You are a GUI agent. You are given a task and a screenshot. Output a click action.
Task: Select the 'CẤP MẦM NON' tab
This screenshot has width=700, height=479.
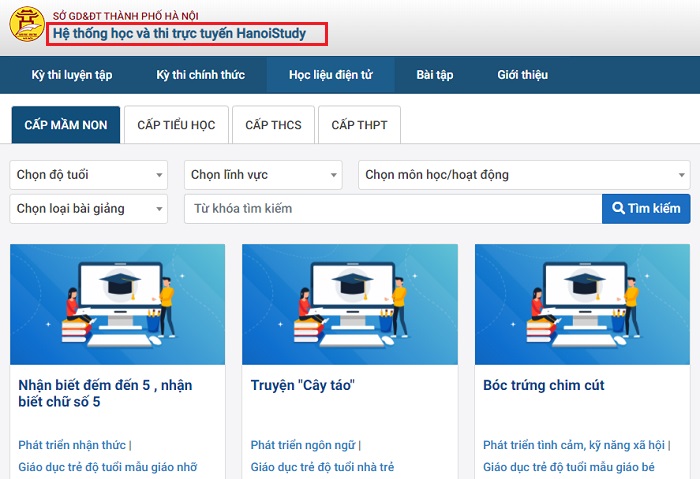point(66,125)
